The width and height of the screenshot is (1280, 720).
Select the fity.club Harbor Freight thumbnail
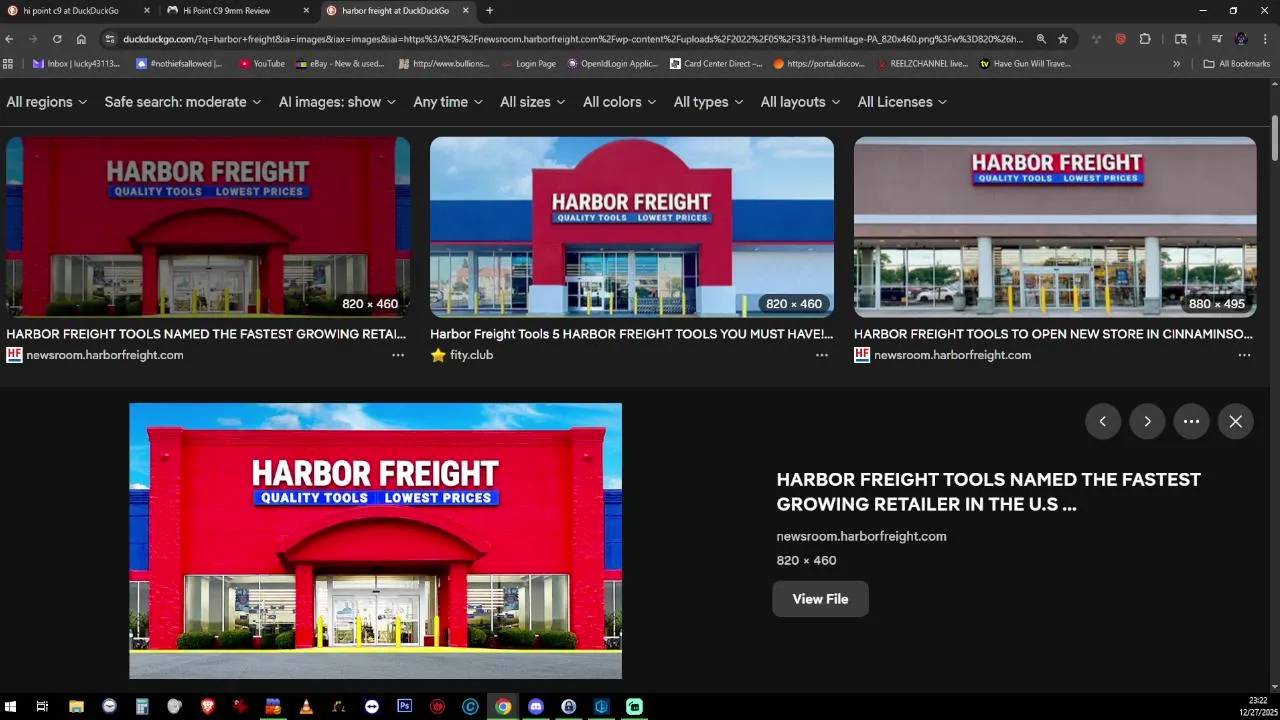click(632, 227)
